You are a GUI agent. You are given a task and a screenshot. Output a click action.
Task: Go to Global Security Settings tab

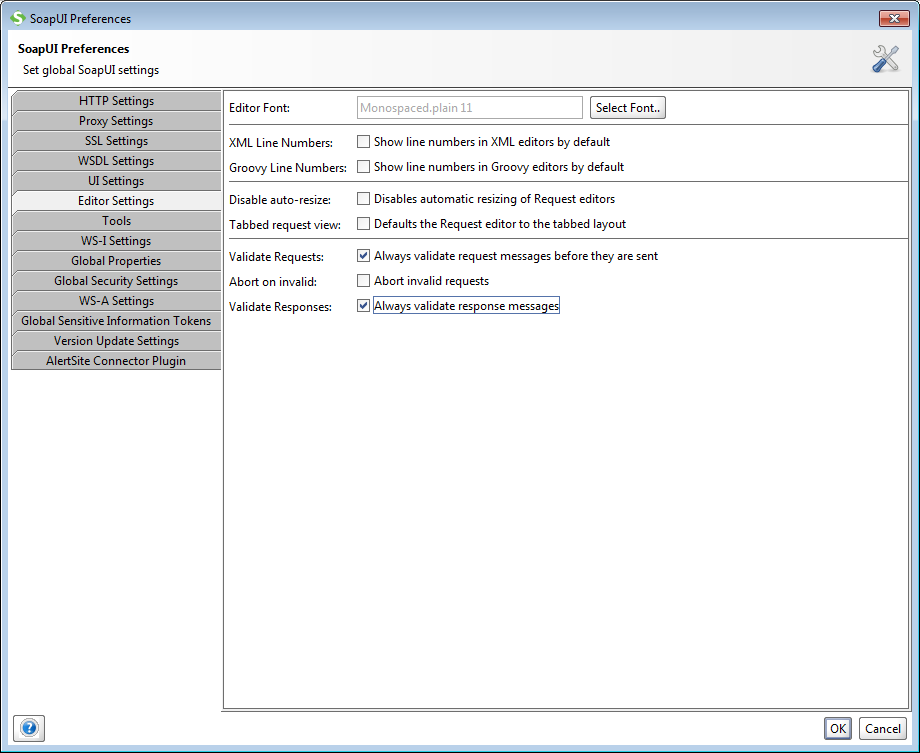click(x=116, y=281)
